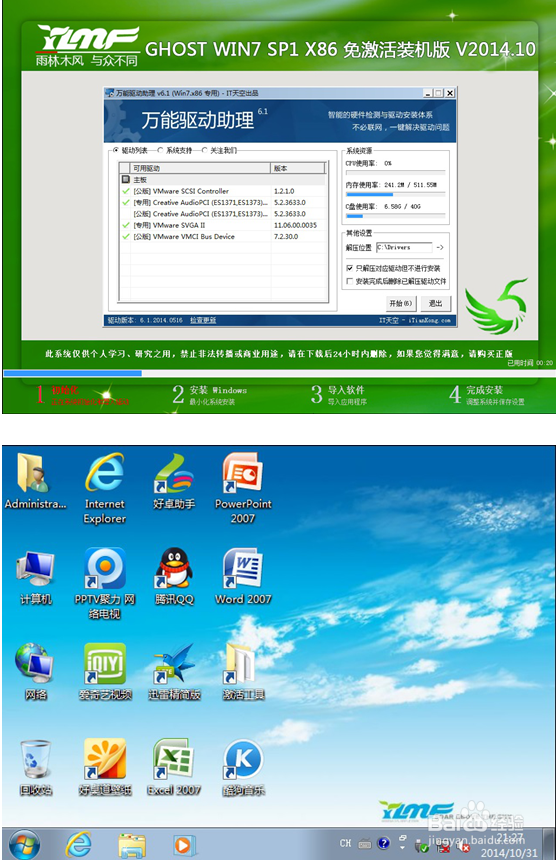Toggle checkmark of VMware SCSI Controller row
Image resolution: width=558 pixels, height=860 pixels.
pos(126,191)
